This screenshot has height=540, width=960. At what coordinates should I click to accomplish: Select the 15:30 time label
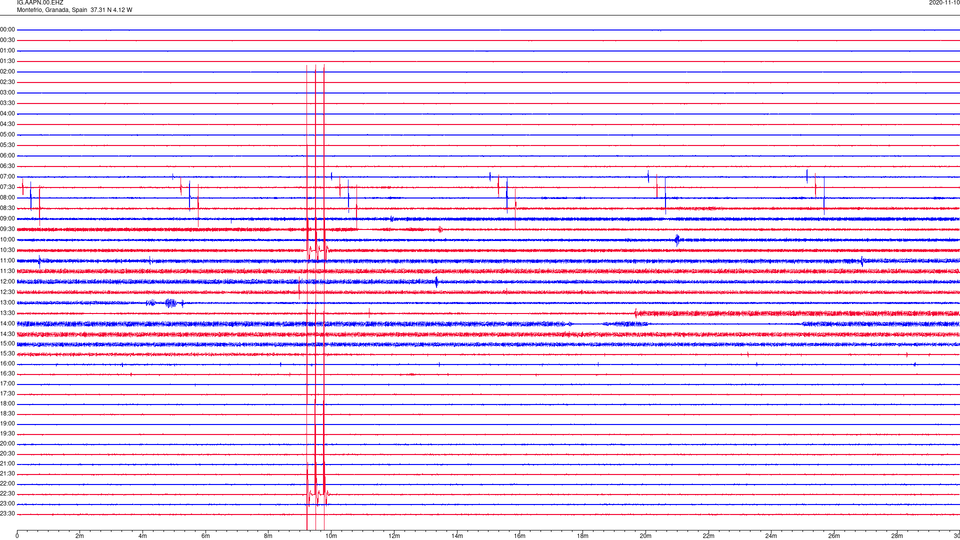(8, 354)
